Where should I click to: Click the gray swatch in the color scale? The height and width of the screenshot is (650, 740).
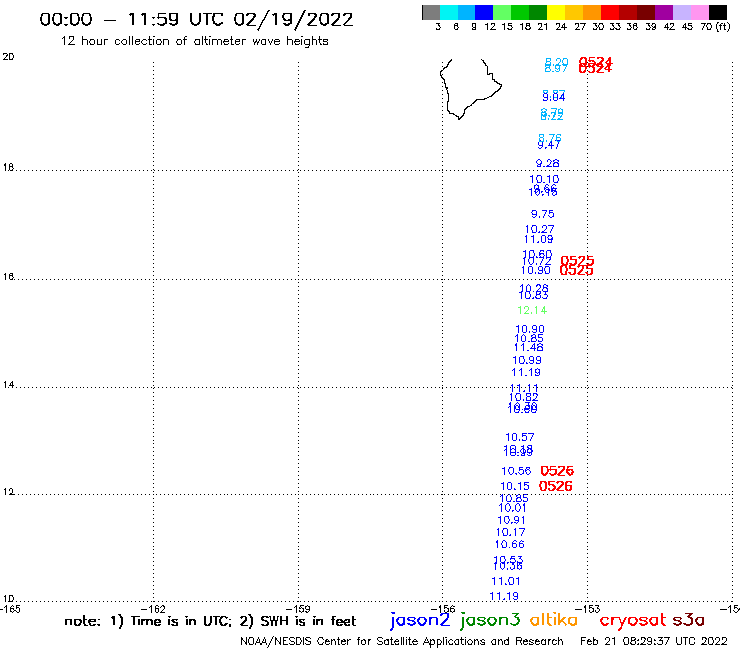point(431,12)
